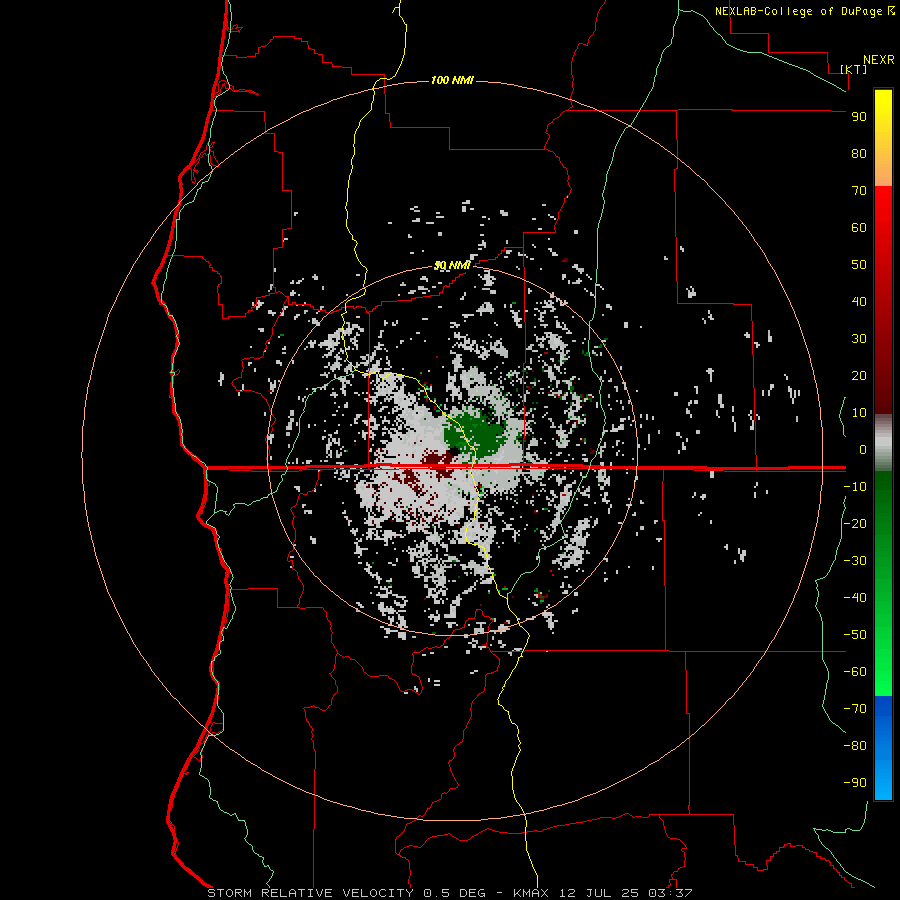
Task: Click the -90 knot scale label
Action: click(x=855, y=783)
